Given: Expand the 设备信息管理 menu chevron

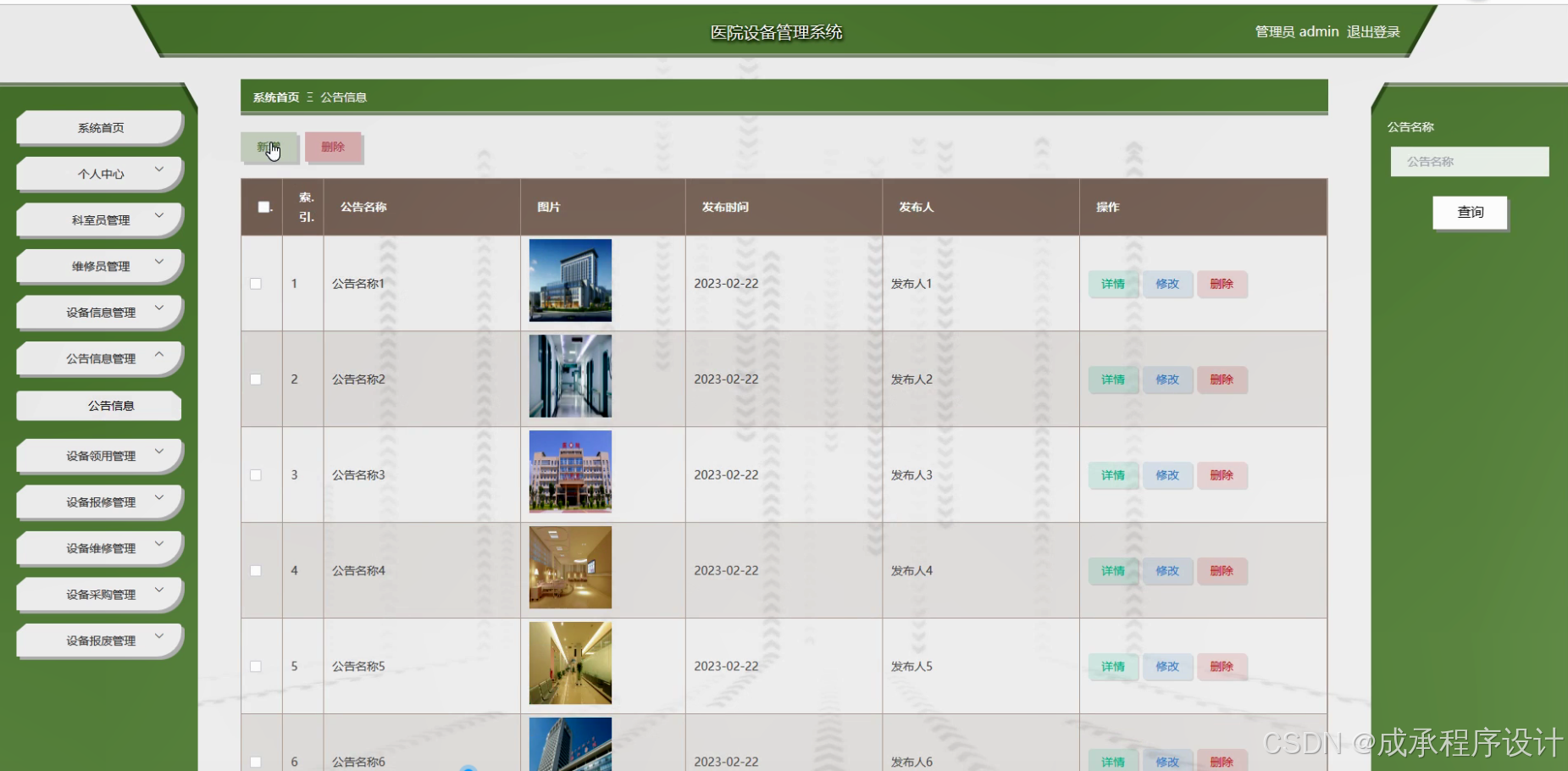Looking at the screenshot, I should [159, 308].
